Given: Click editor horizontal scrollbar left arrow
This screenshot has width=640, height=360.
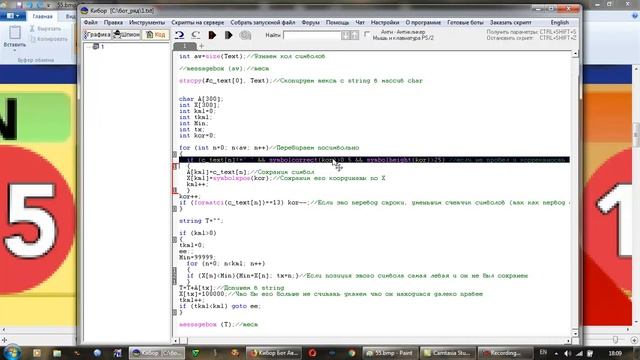Looking at the screenshot, I should [176, 340].
